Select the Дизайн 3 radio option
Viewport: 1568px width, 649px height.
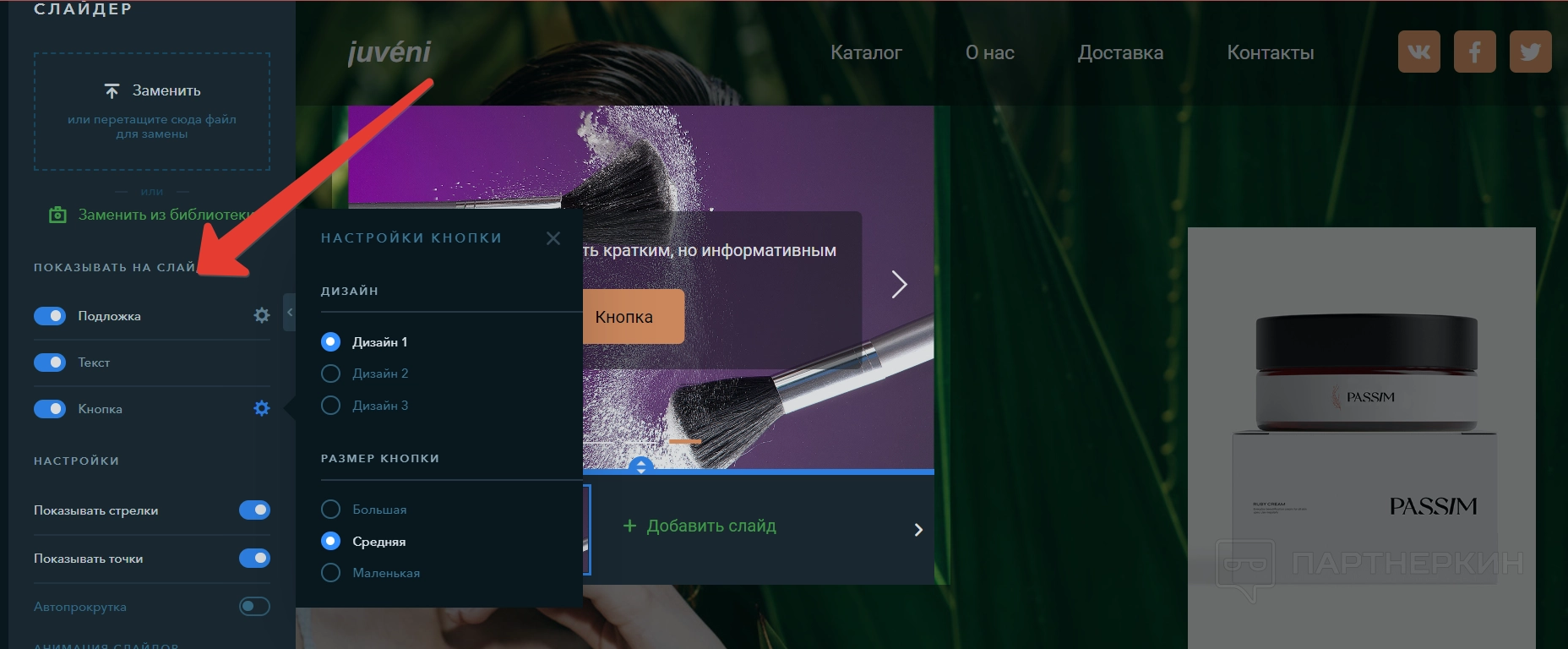coord(330,406)
